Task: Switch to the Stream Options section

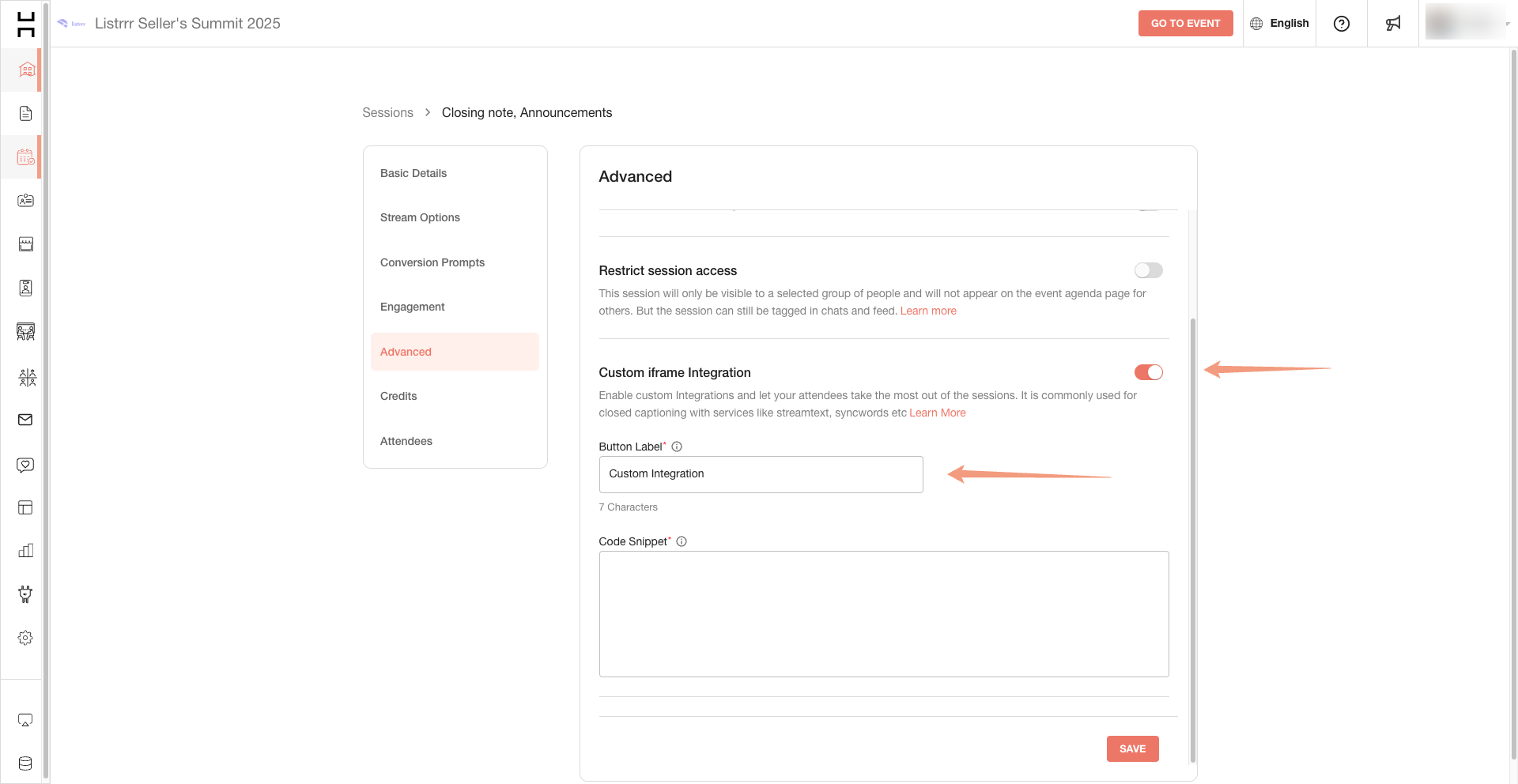Action: (420, 217)
